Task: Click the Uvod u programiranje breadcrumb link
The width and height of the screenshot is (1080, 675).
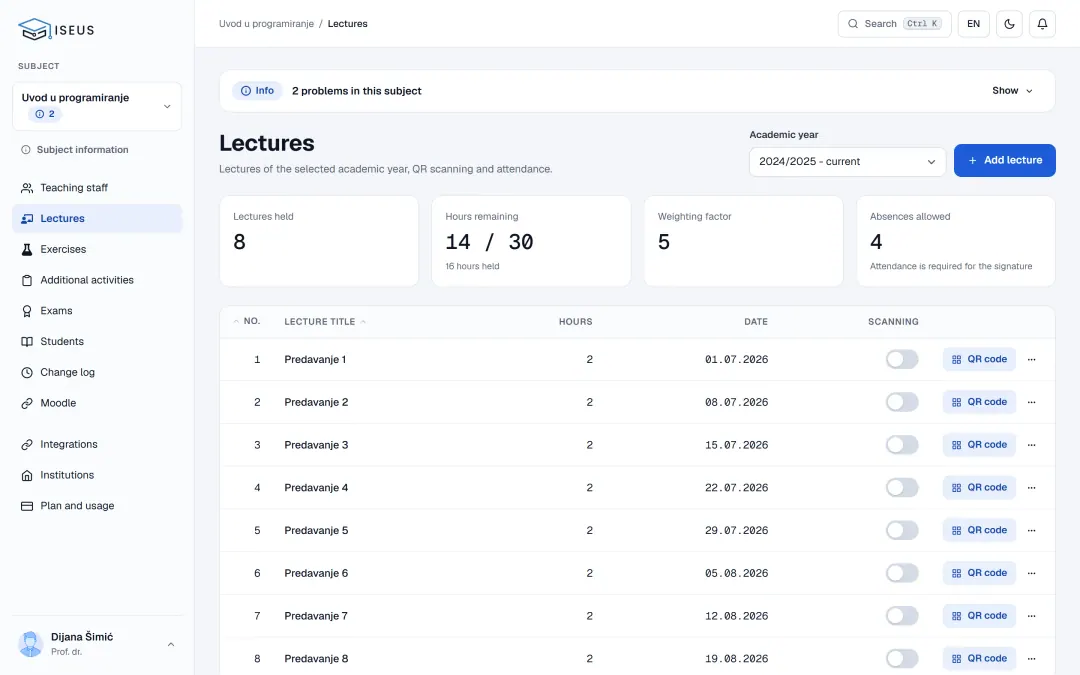Action: point(267,23)
